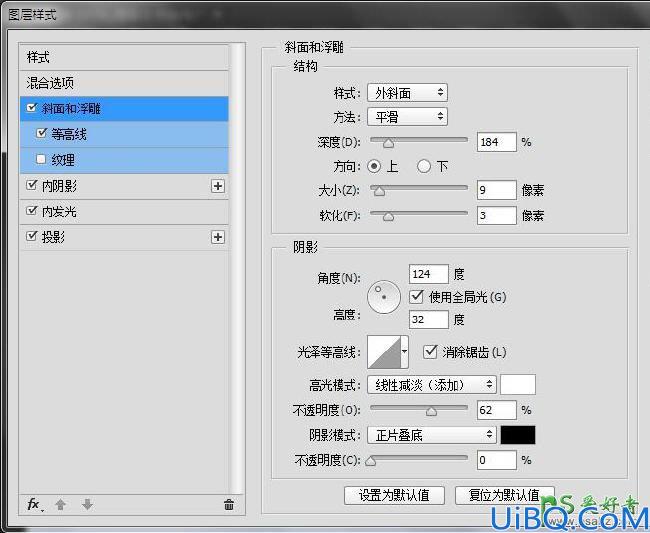The height and width of the screenshot is (533, 650).
Task: Select direction 下 radio button
Action: 424,167
